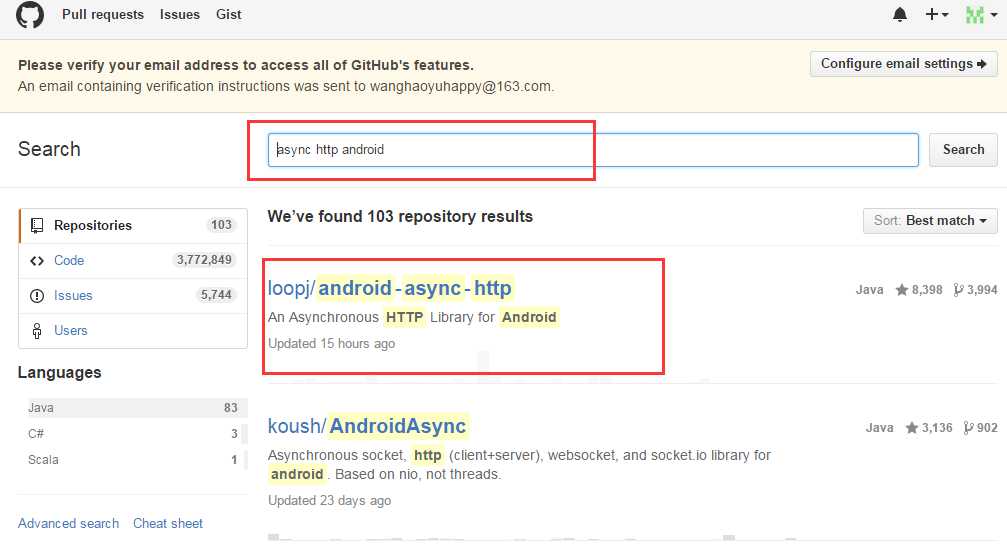Open Gist from the top navigation

click(x=229, y=14)
